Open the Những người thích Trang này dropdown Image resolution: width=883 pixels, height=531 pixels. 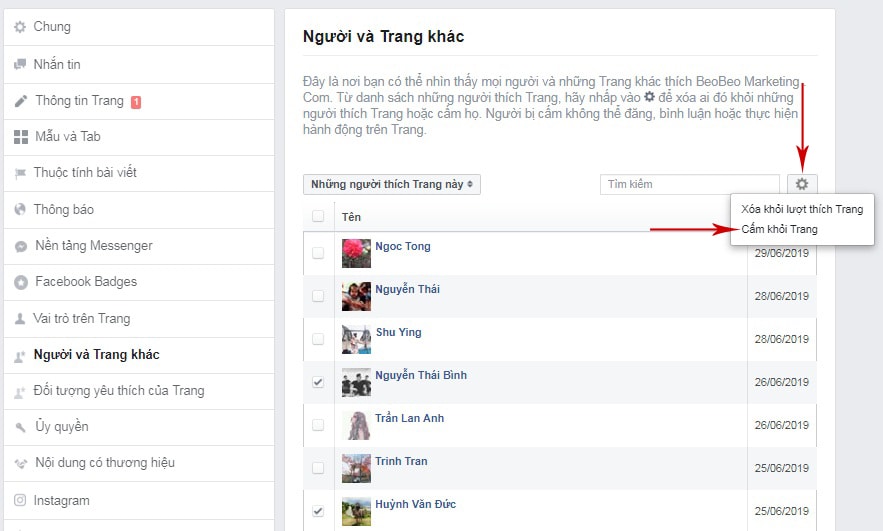point(392,185)
